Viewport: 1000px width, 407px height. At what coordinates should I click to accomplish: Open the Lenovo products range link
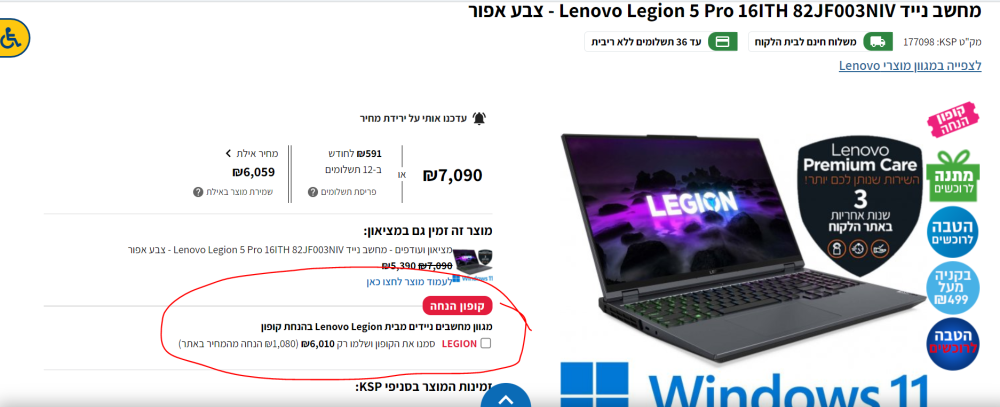click(x=910, y=66)
